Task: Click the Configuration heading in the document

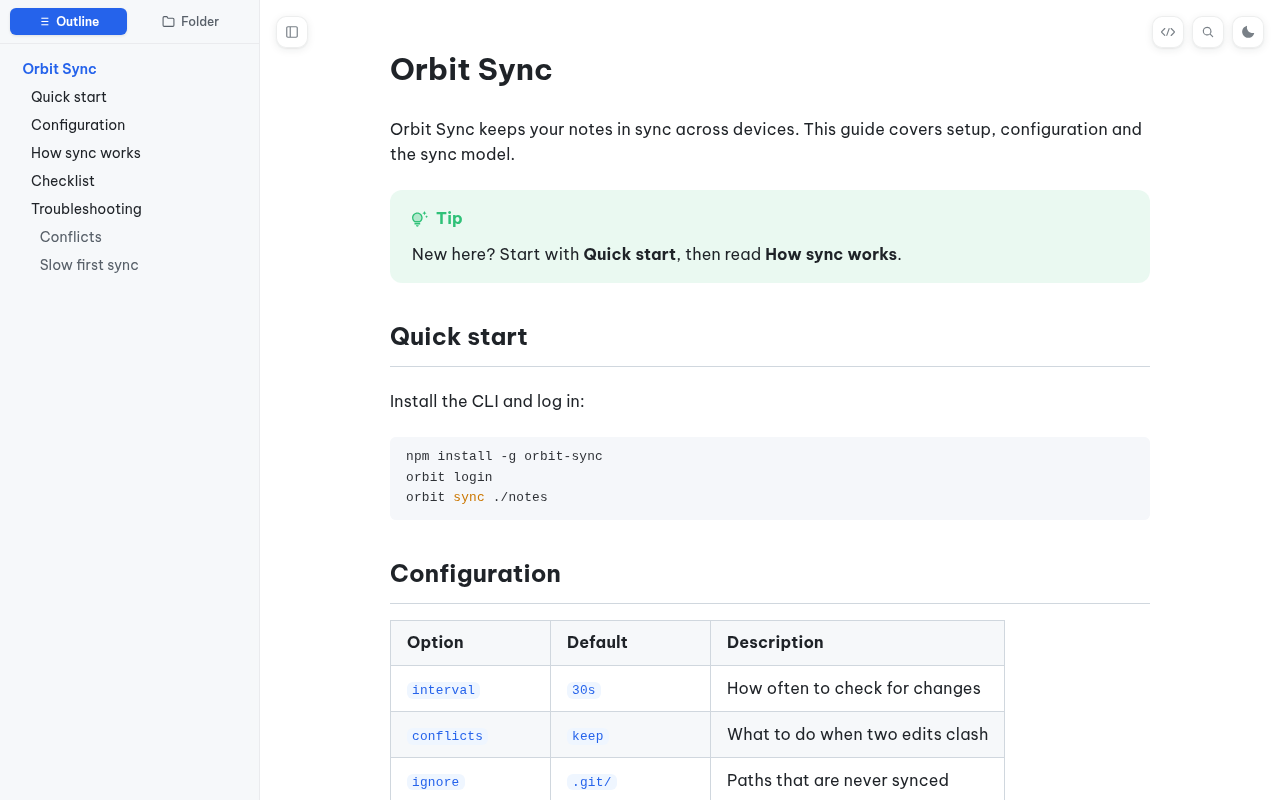Action: pos(475,573)
